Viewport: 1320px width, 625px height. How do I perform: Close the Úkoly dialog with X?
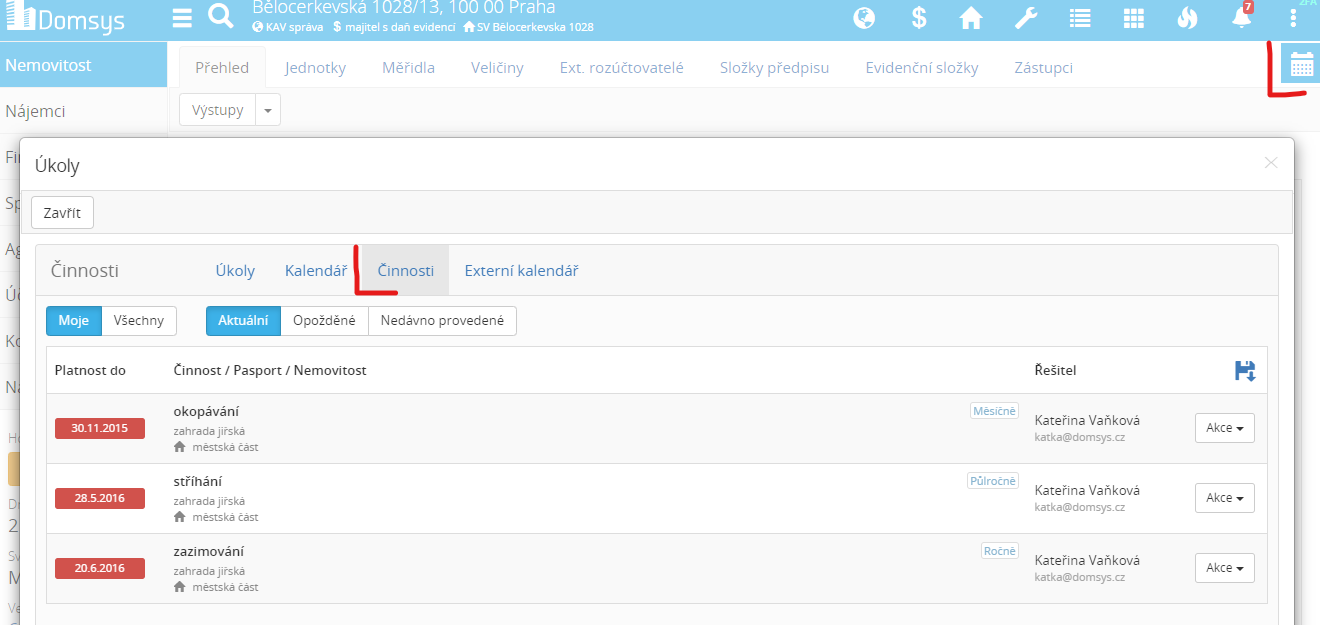coord(1271,162)
